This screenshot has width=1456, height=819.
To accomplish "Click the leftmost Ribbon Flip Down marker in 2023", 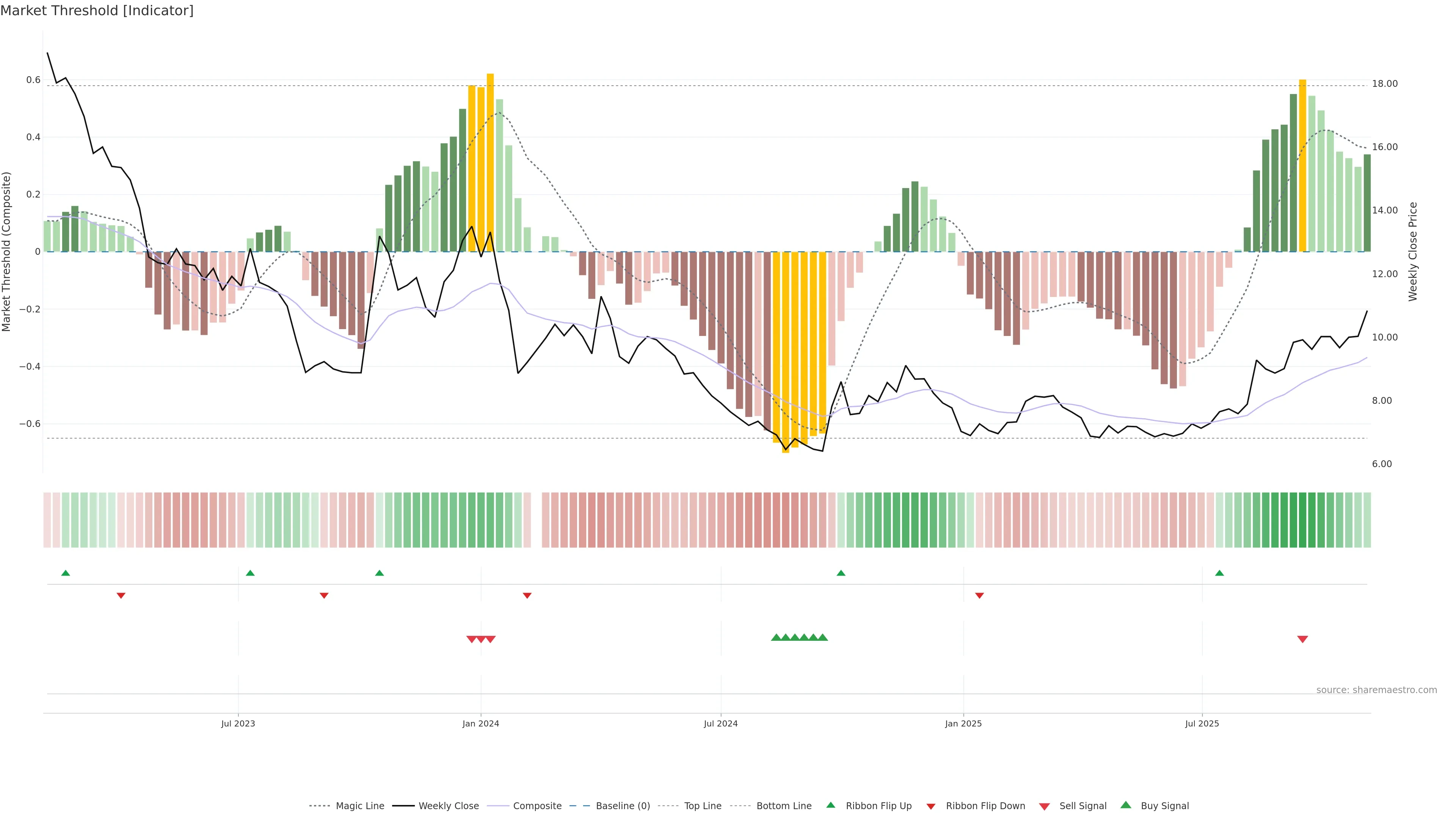I will 121,595.
